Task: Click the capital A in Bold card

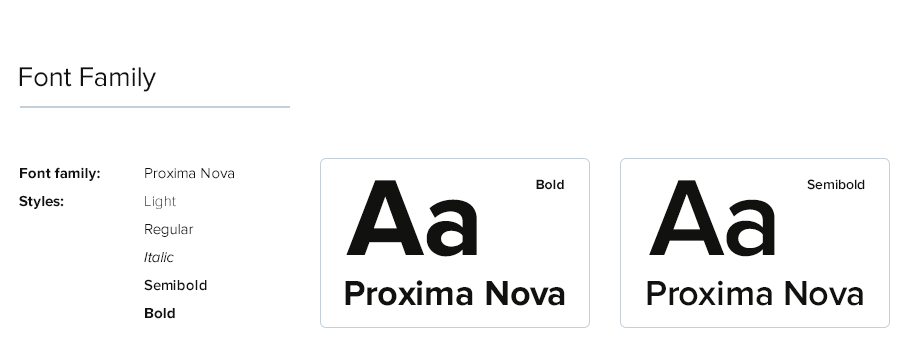Action: pos(385,218)
